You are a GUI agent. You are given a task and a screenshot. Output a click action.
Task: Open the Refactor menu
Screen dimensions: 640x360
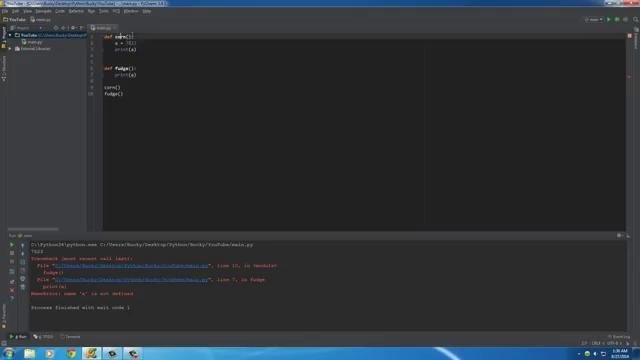click(76, 11)
